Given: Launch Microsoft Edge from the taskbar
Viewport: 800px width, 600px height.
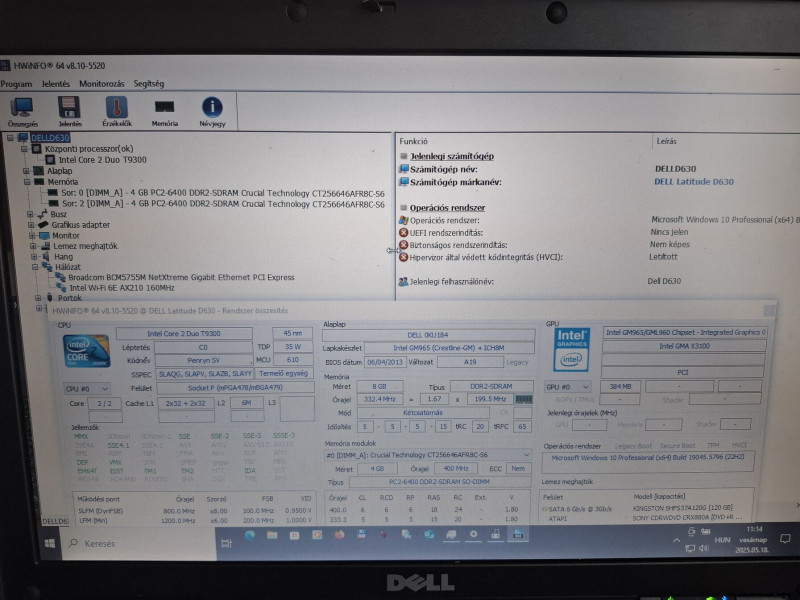Looking at the screenshot, I should 249,535.
